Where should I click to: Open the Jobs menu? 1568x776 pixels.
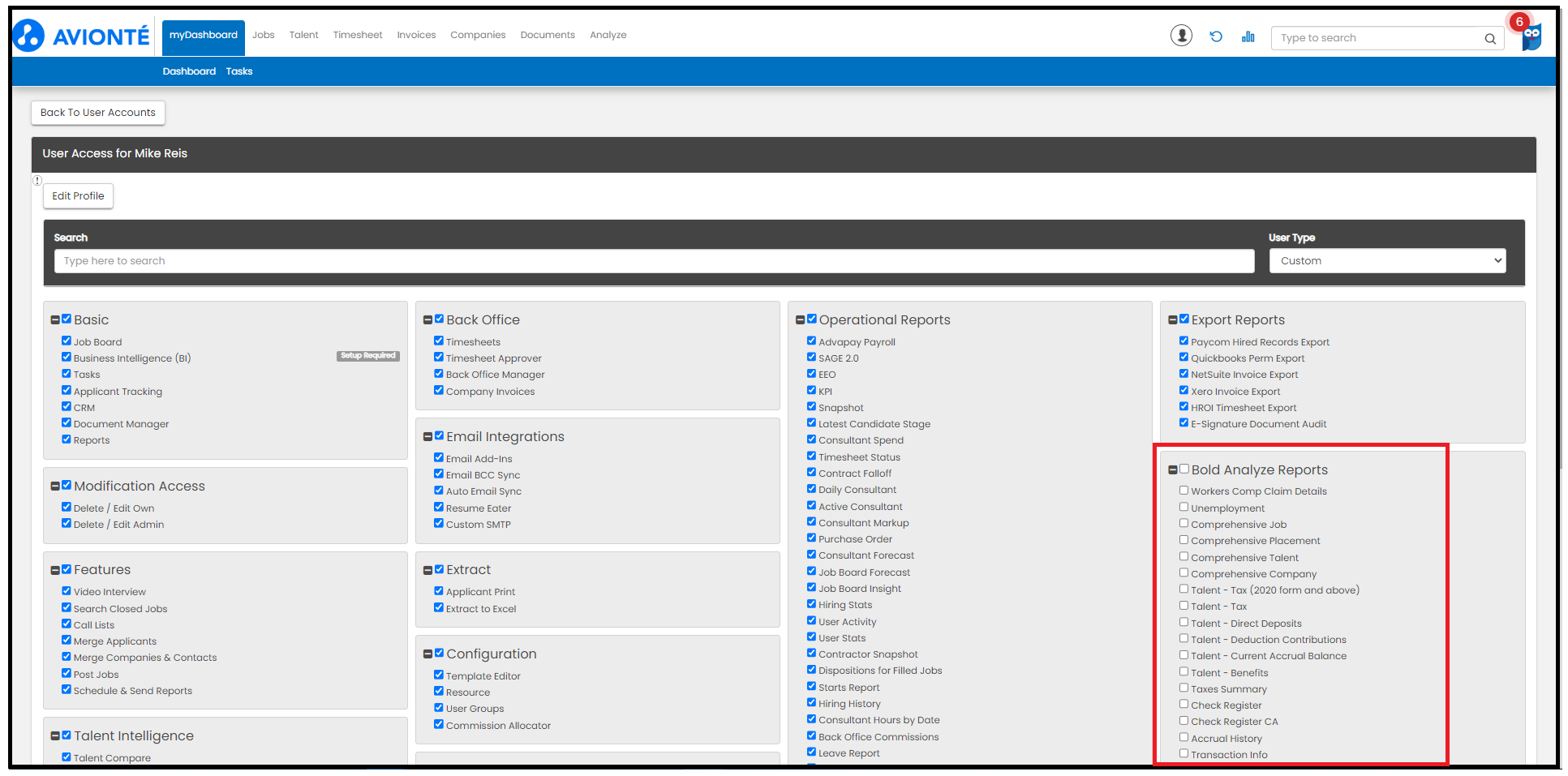pos(263,35)
